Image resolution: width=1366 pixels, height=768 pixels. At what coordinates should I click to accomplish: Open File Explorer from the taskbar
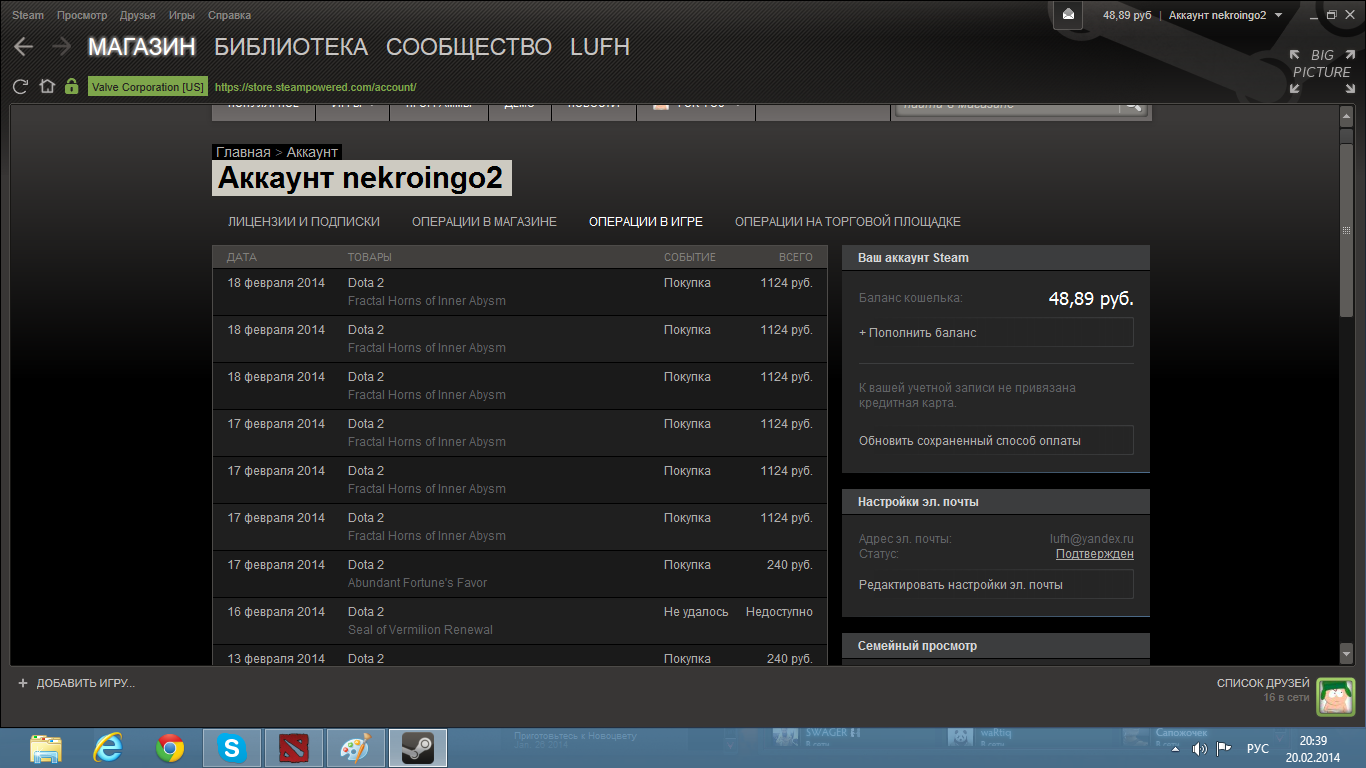(x=46, y=748)
